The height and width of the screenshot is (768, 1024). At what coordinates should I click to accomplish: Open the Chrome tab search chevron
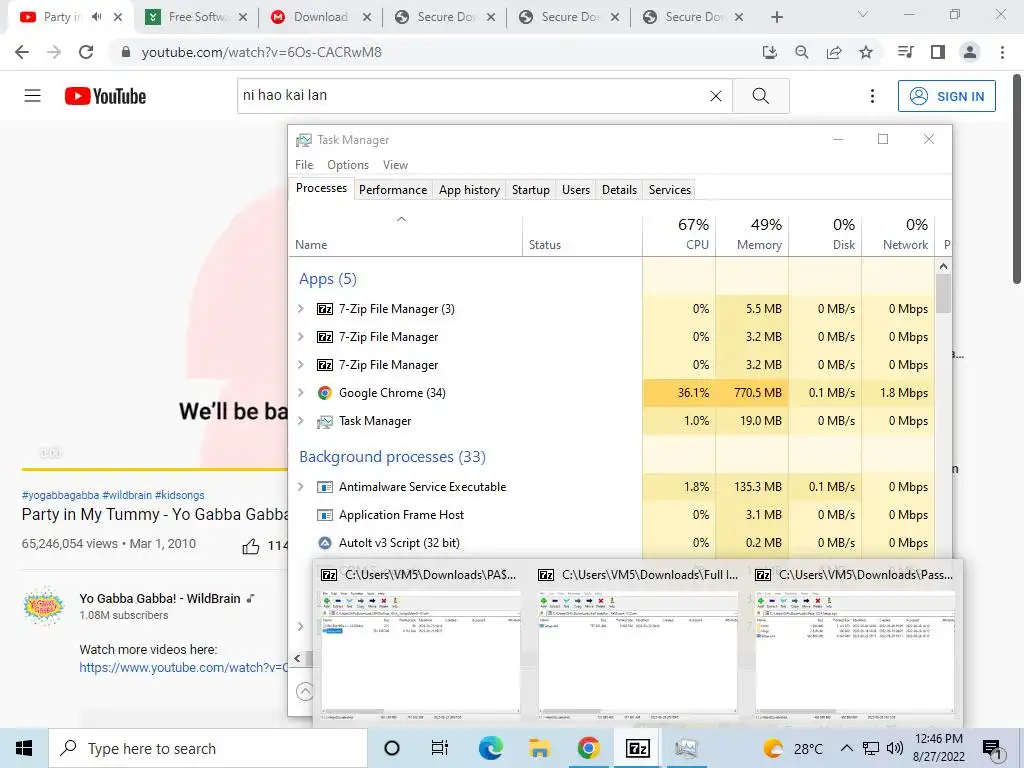(x=863, y=14)
